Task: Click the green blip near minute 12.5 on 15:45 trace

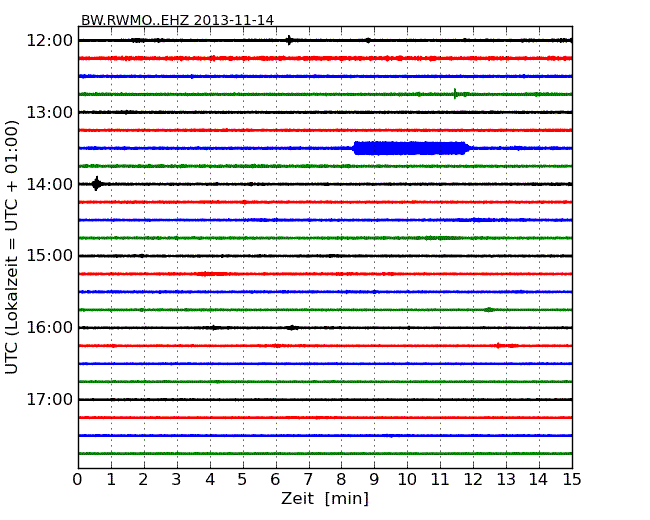Action: coord(489,309)
